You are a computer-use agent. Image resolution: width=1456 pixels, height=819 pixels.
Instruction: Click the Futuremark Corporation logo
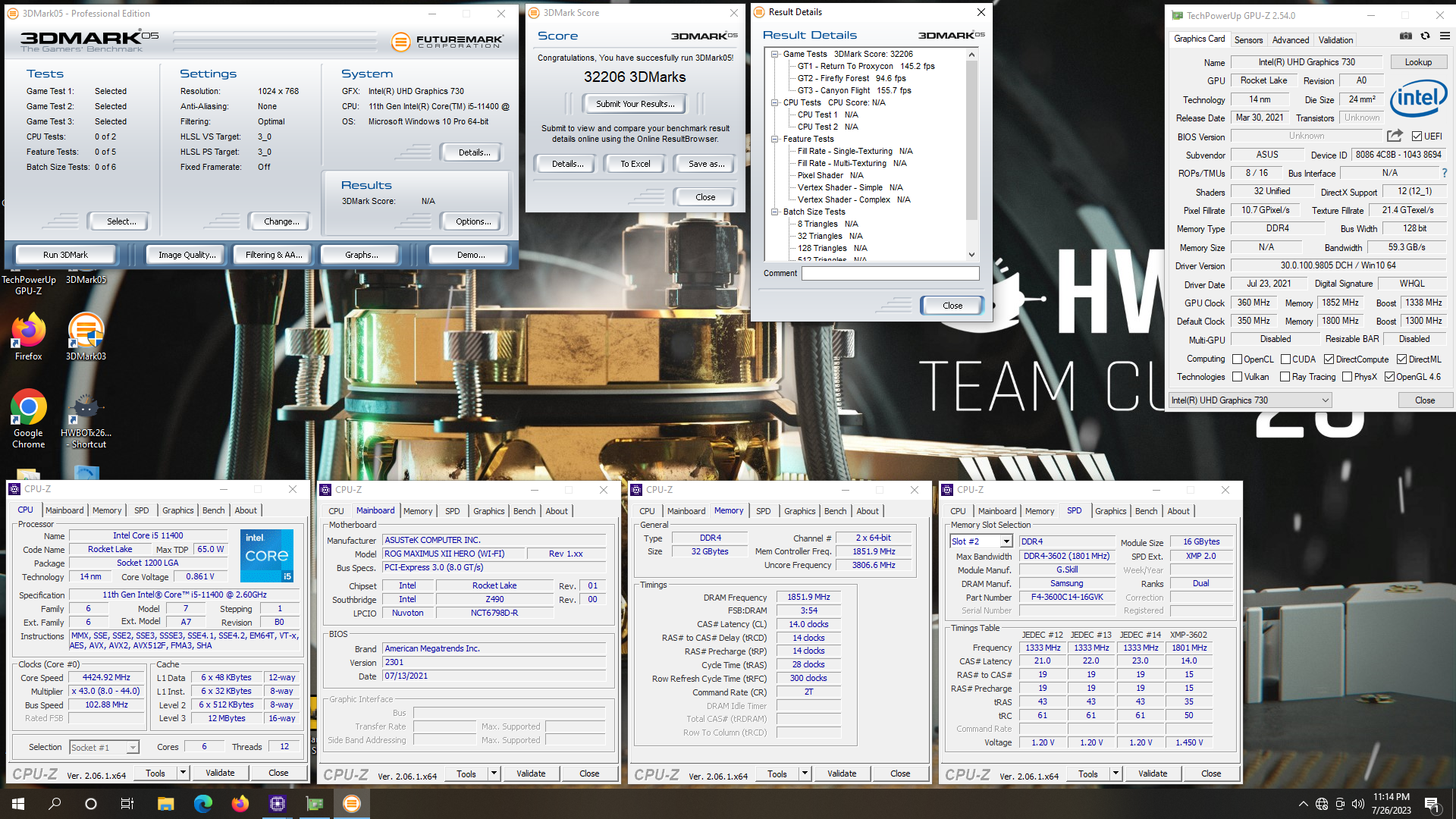(x=447, y=42)
